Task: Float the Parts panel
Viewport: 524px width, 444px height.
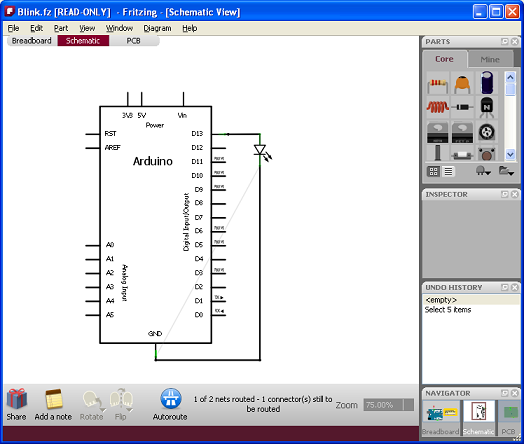Action: click(505, 41)
